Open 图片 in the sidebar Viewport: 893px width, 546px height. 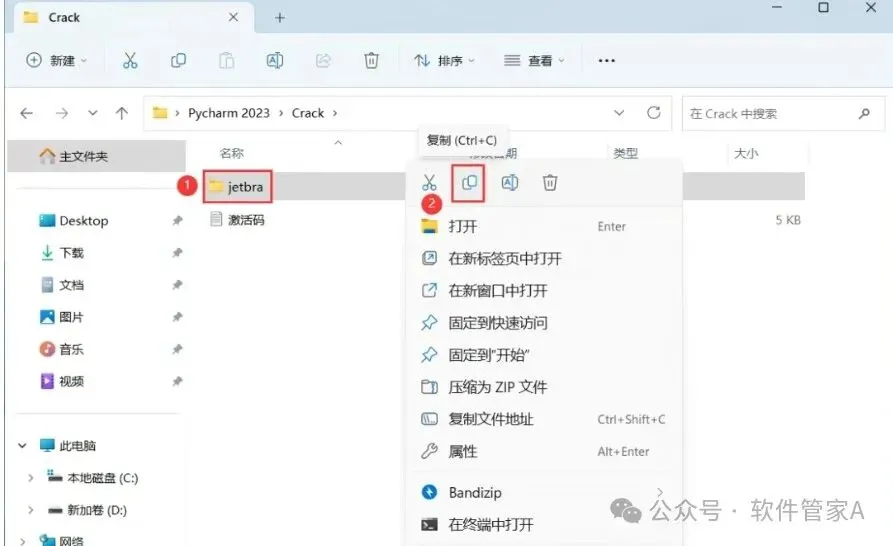[x=63, y=317]
